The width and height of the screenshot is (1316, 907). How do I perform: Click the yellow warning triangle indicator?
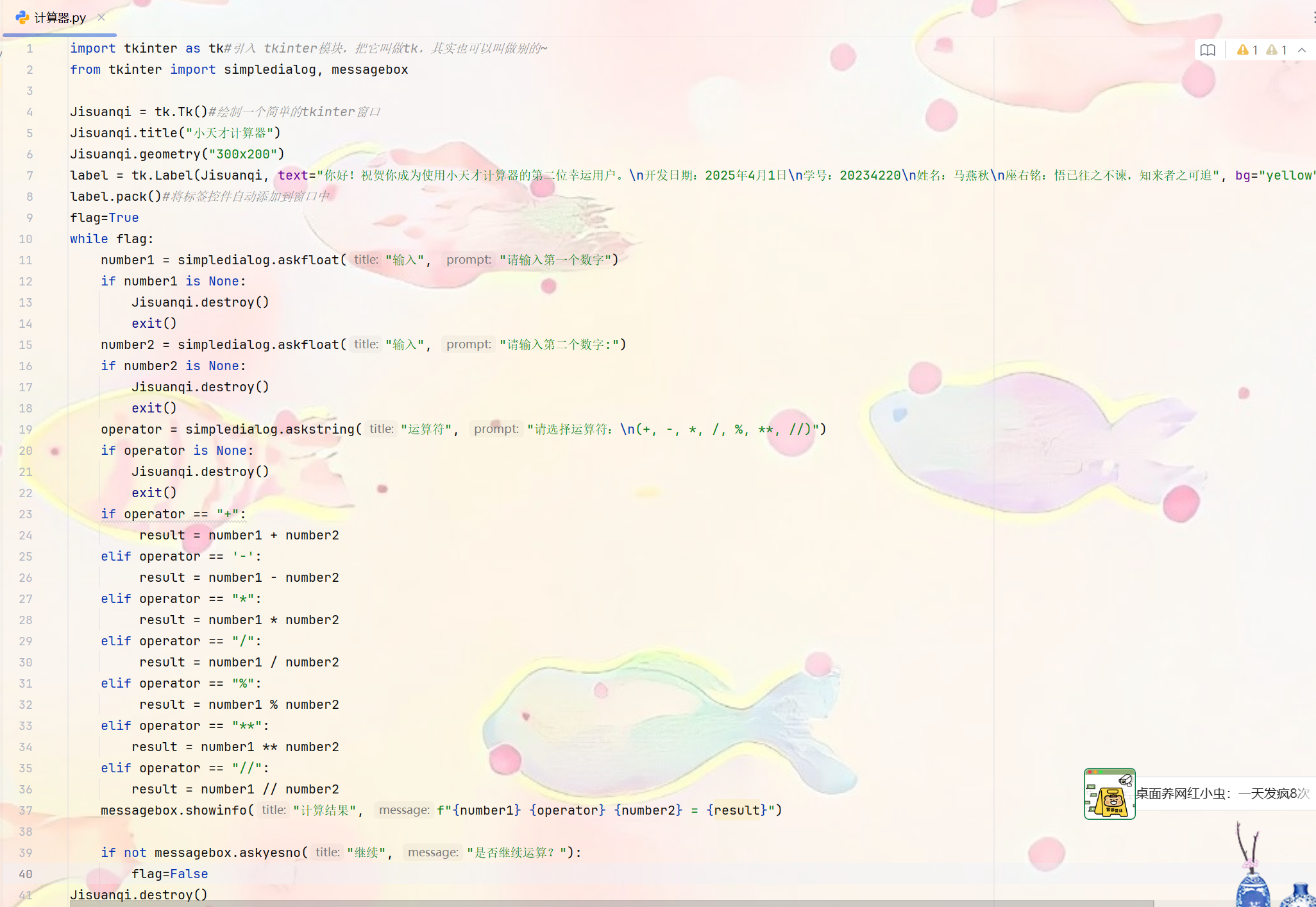coord(1243,50)
